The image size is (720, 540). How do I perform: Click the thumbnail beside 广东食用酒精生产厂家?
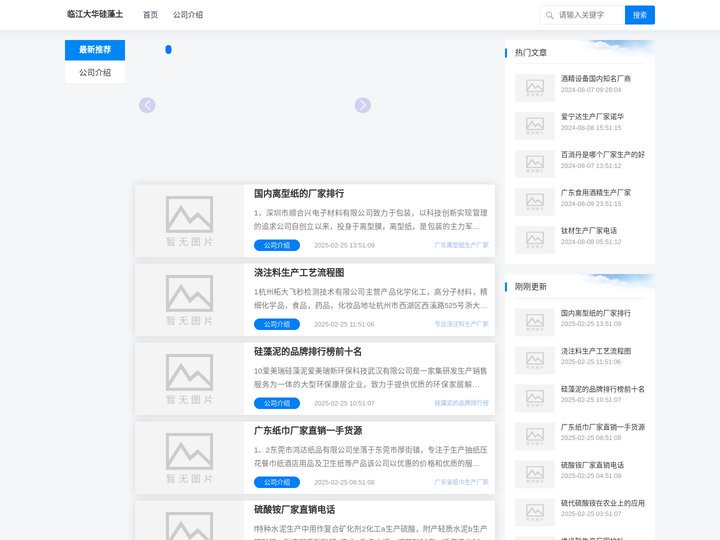pos(534,202)
